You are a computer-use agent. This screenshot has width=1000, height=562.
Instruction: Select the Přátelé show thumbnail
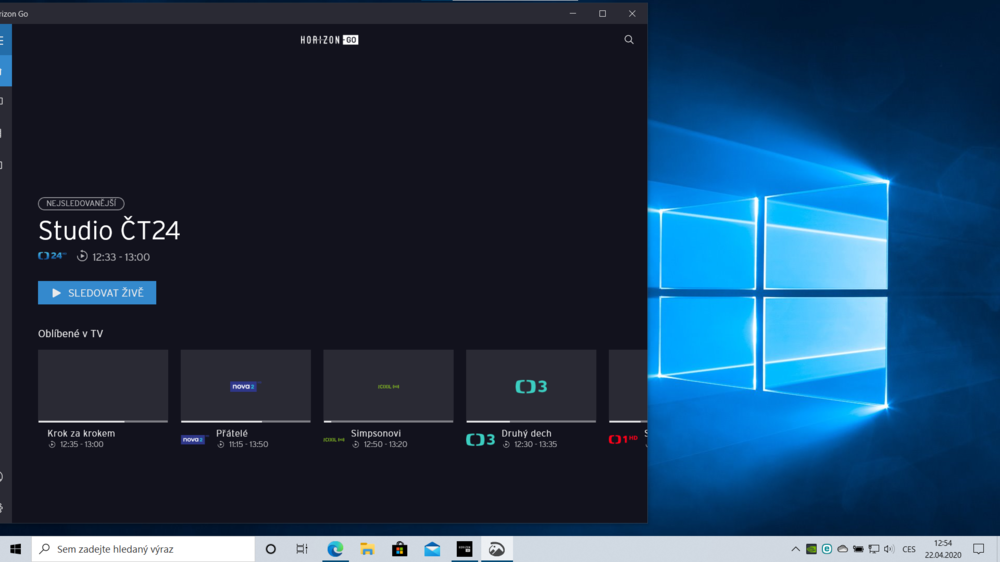245,386
